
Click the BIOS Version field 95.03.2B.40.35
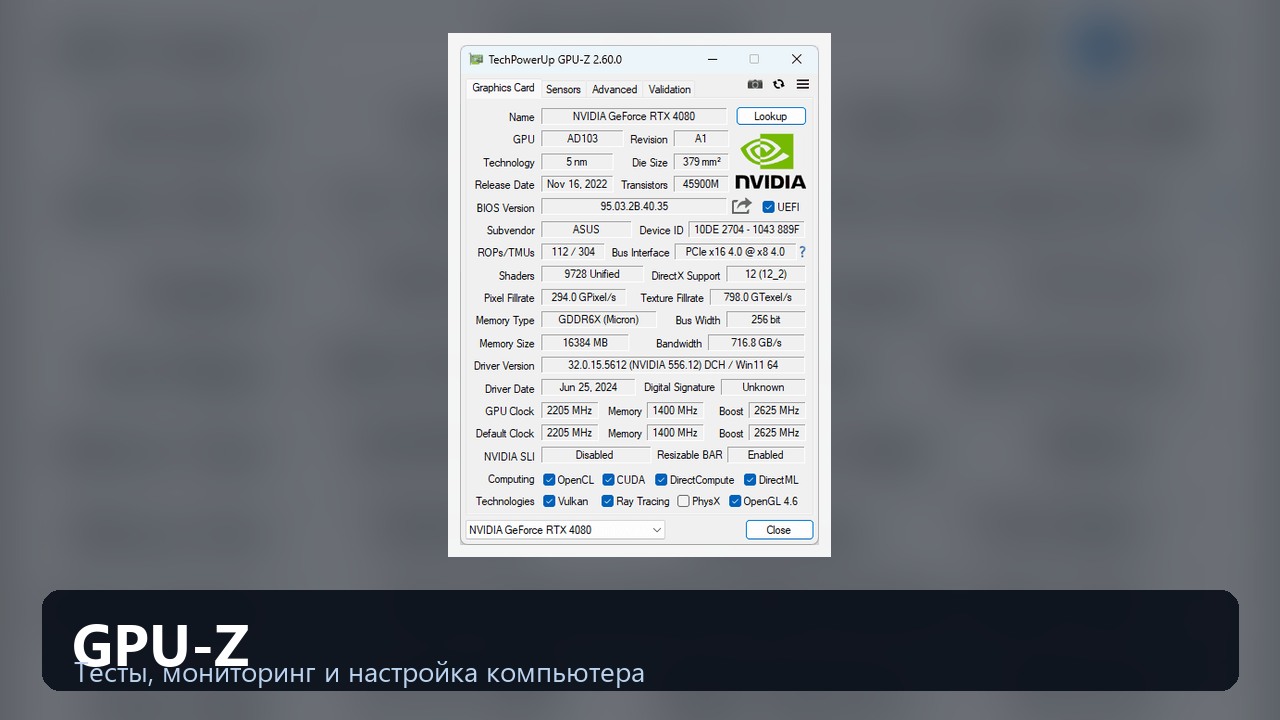634,207
